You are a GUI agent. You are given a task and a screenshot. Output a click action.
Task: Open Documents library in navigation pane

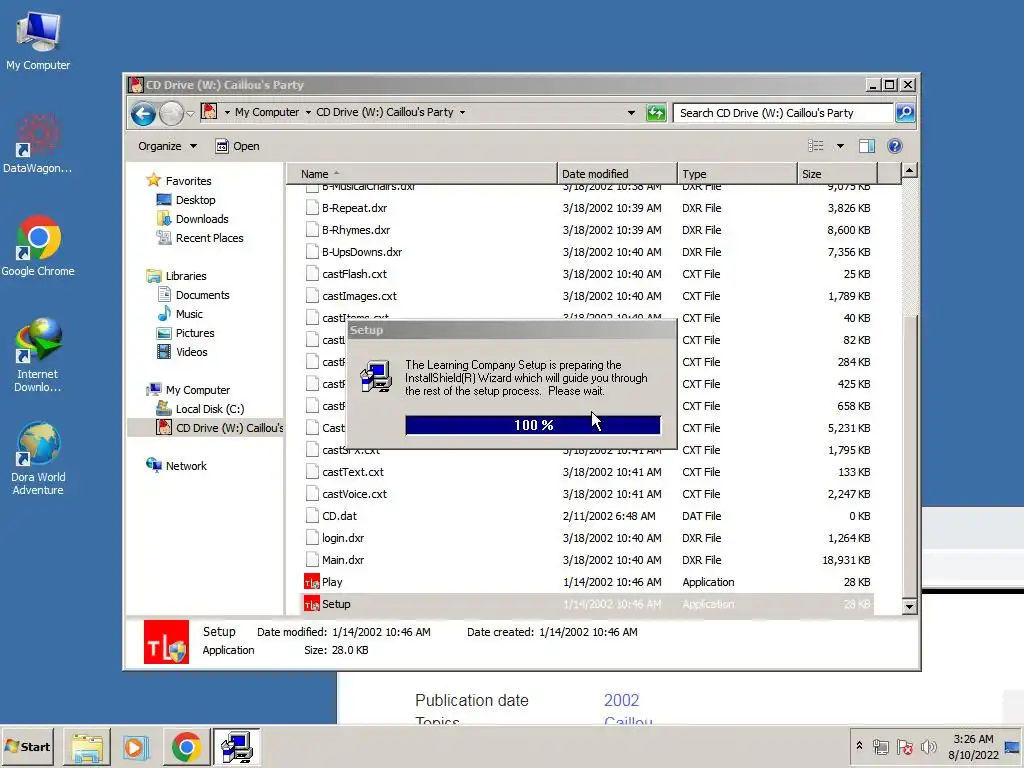point(202,295)
